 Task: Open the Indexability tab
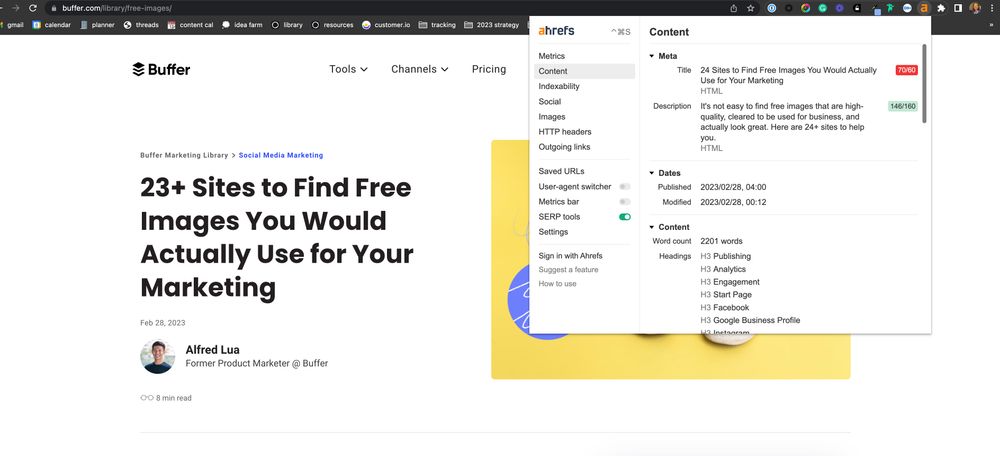click(559, 86)
